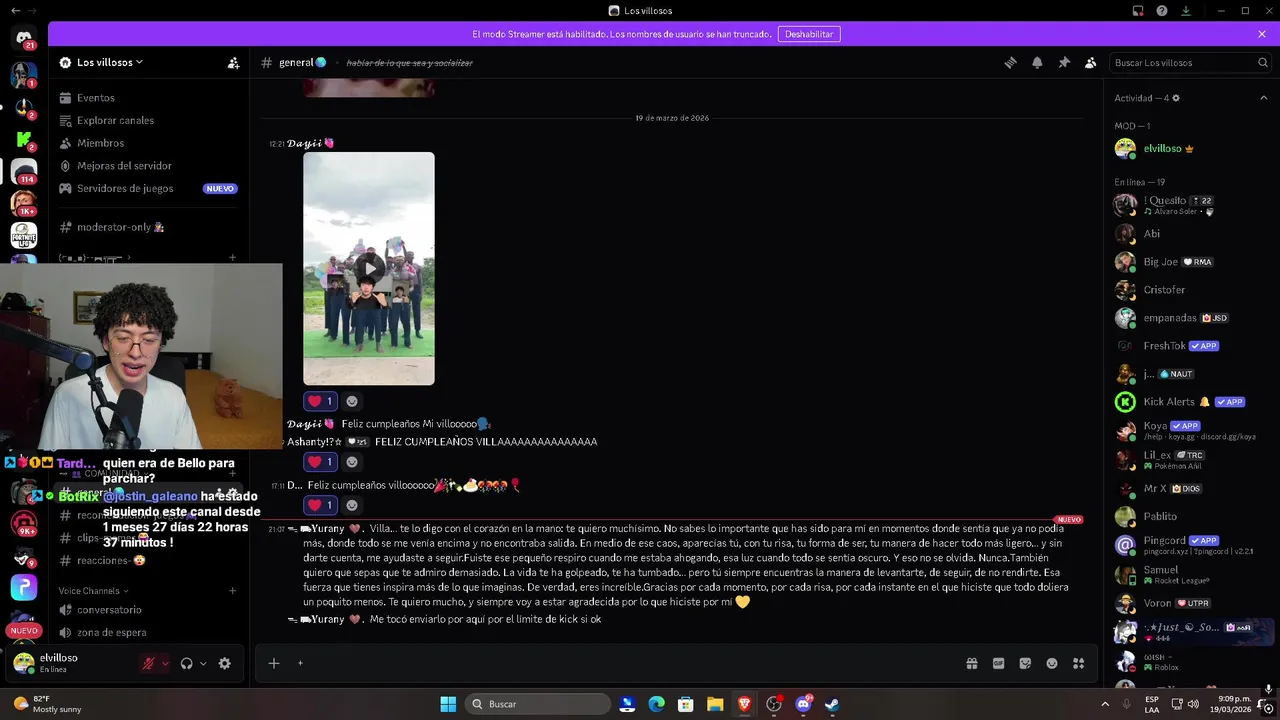The height and width of the screenshot is (720, 1280).
Task: Open the apps launcher icon in message bar
Action: pos(1078,663)
